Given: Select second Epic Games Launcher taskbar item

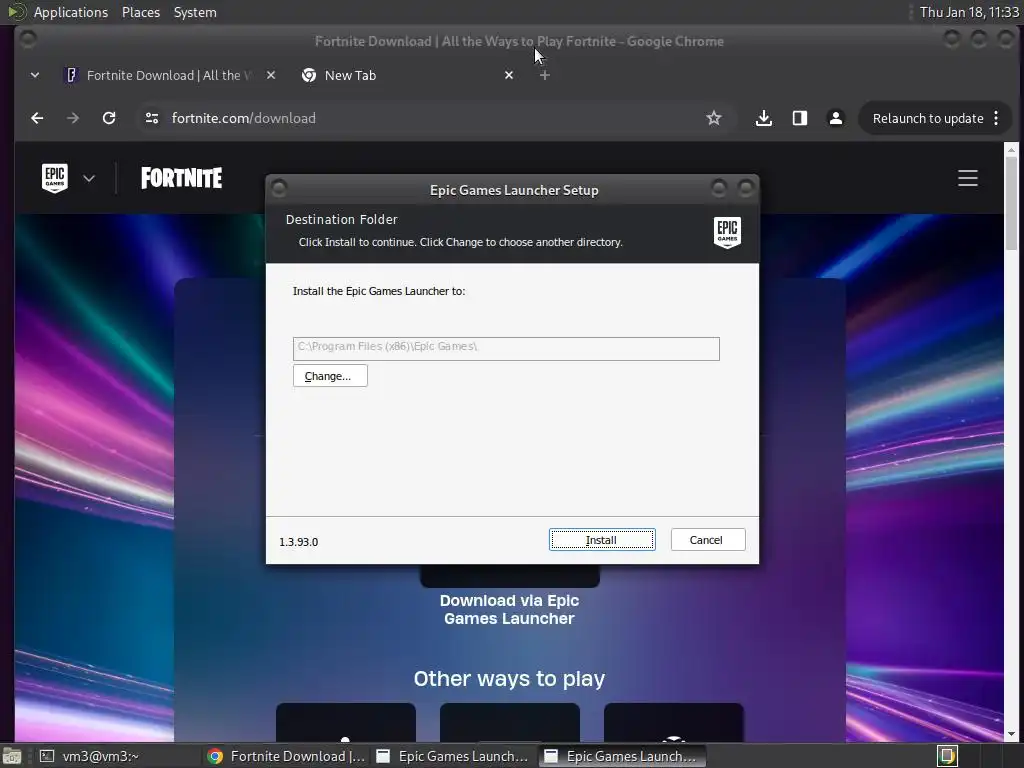Looking at the screenshot, I should pos(622,756).
